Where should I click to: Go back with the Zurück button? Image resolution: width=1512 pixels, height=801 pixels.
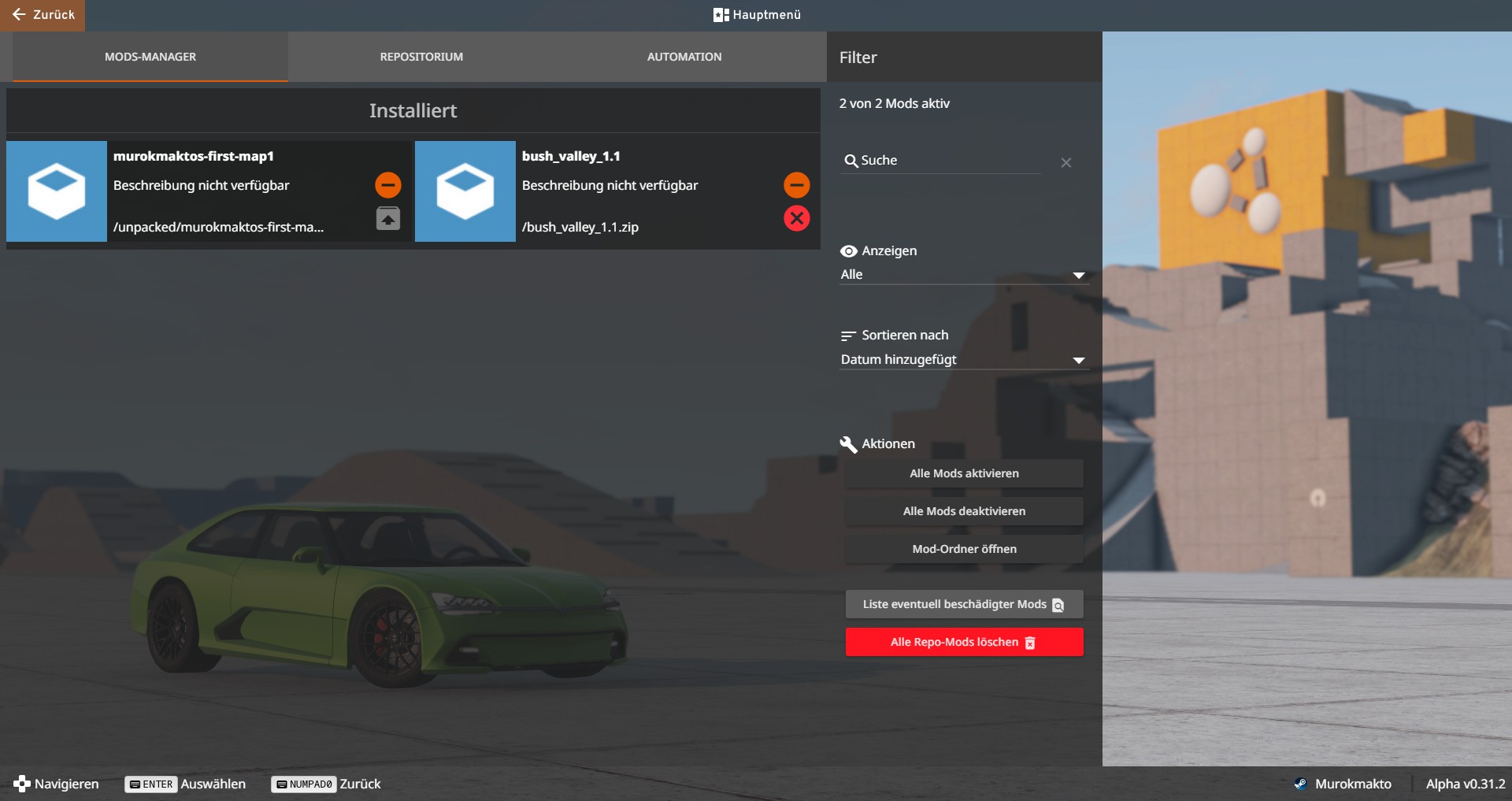click(43, 15)
